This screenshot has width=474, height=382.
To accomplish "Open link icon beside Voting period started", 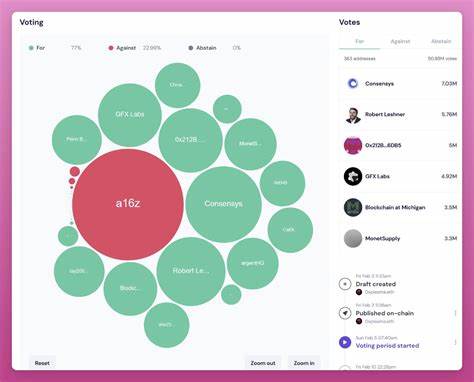I will point(455,342).
